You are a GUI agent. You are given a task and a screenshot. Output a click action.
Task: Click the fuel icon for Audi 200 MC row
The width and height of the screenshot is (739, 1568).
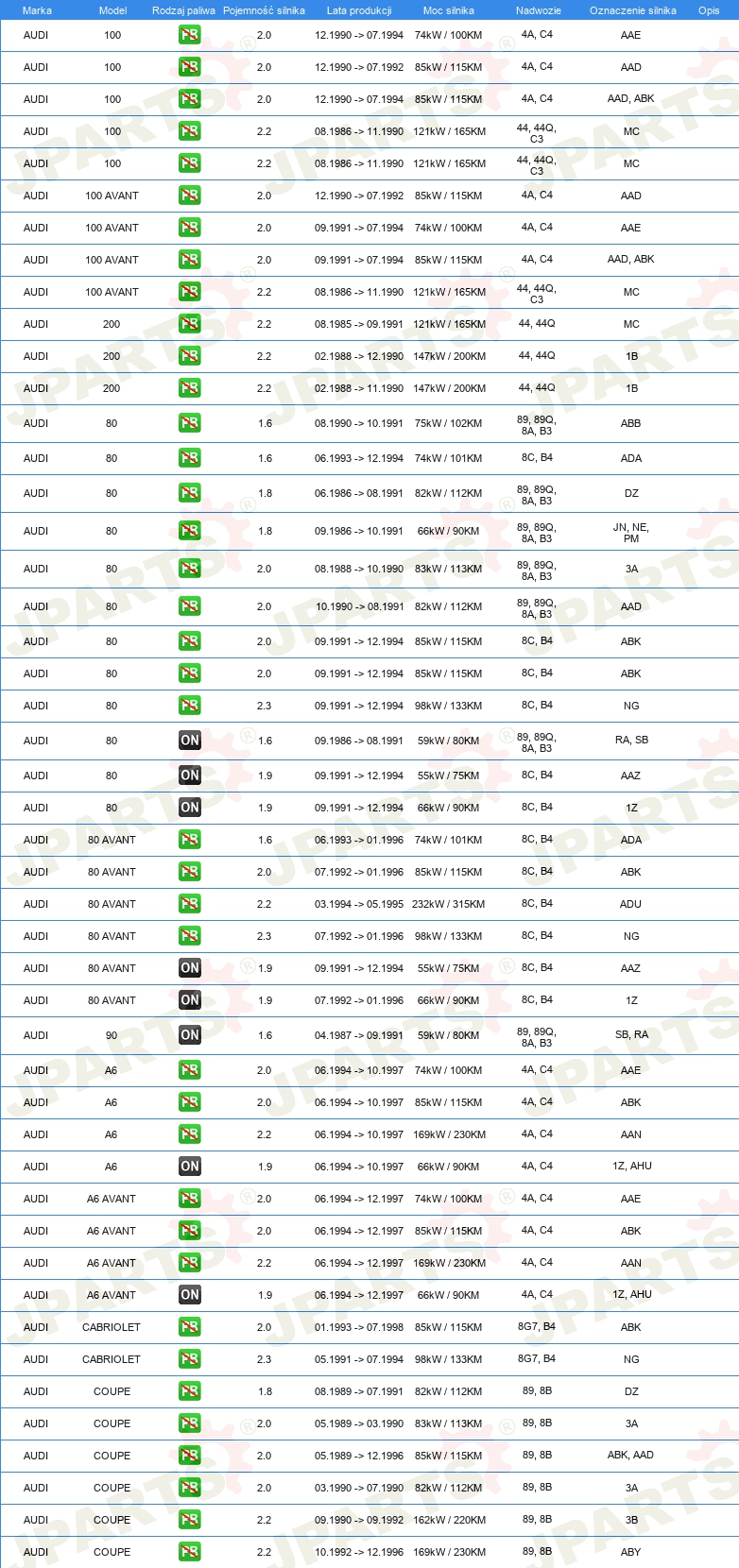pyautogui.click(x=190, y=324)
